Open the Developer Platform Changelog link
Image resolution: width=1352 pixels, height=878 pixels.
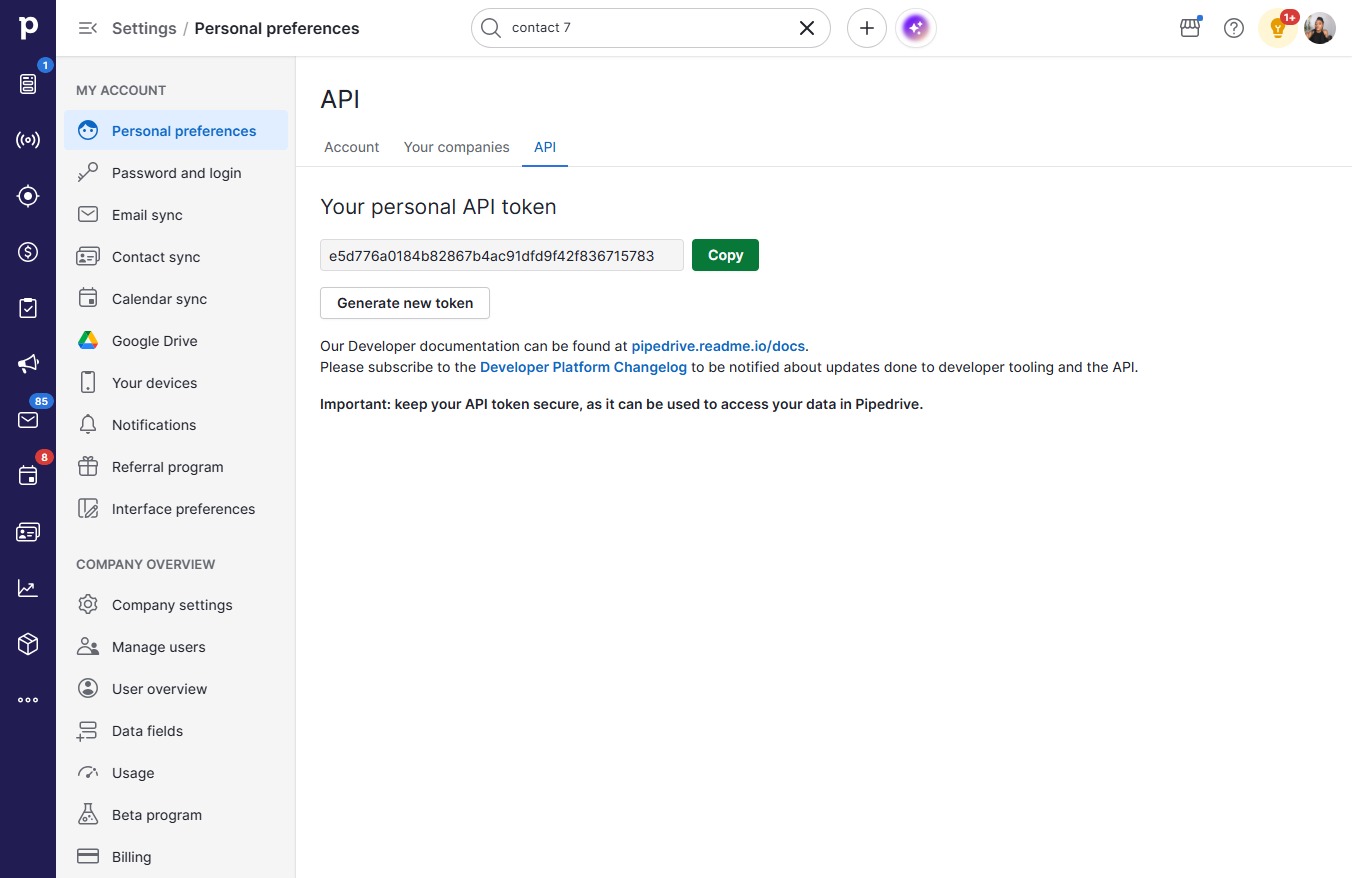[x=584, y=367]
